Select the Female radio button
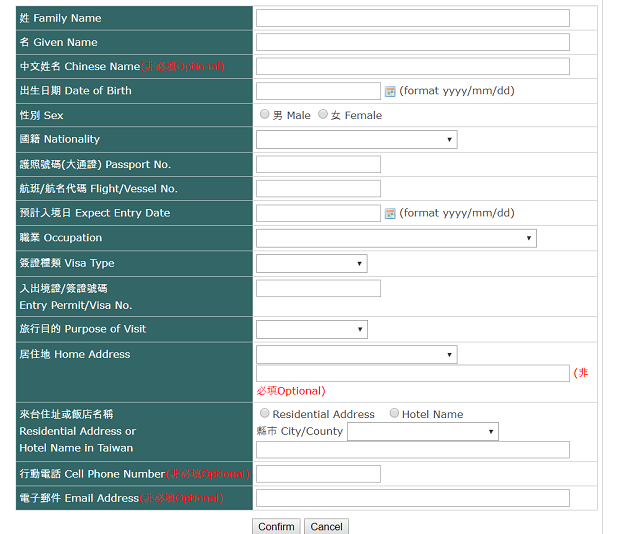This screenshot has width=620, height=534. pos(323,115)
